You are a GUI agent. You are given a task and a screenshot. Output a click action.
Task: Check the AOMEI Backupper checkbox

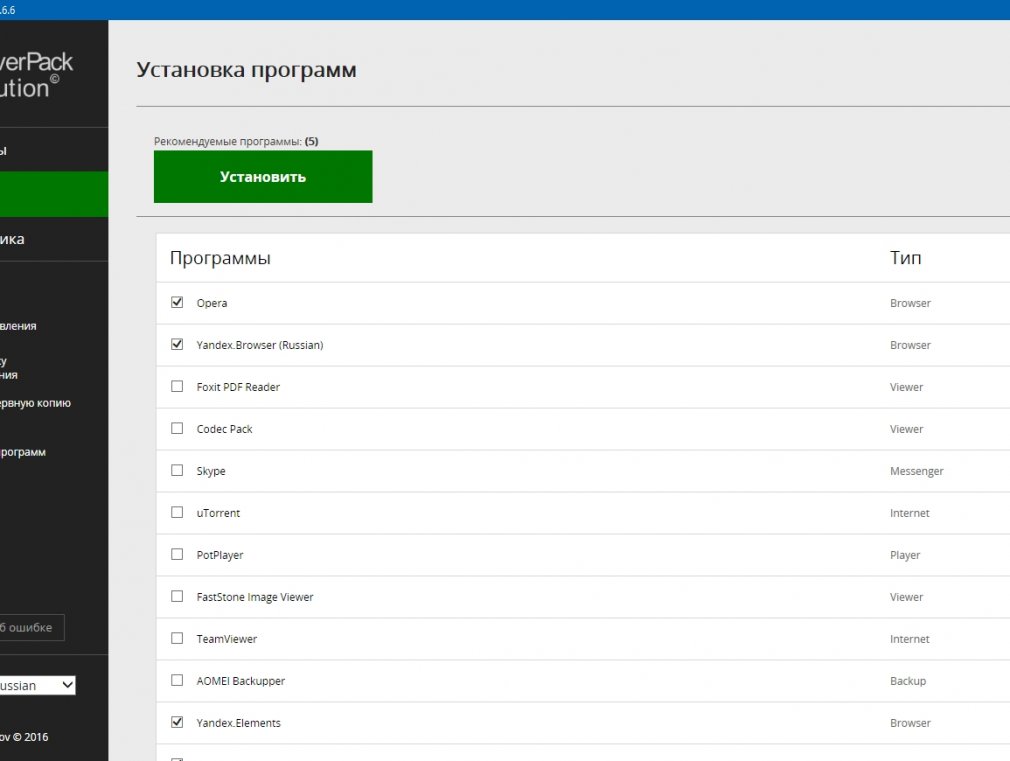point(177,680)
